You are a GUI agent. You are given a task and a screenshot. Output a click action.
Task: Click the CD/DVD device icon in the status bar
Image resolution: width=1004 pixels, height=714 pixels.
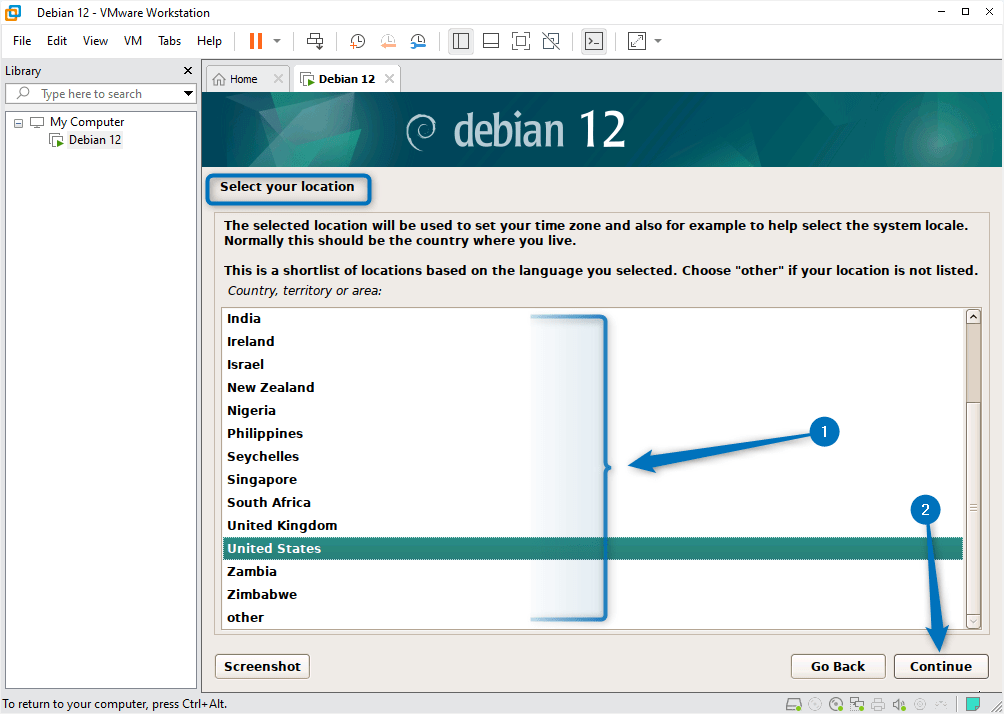[x=835, y=703]
